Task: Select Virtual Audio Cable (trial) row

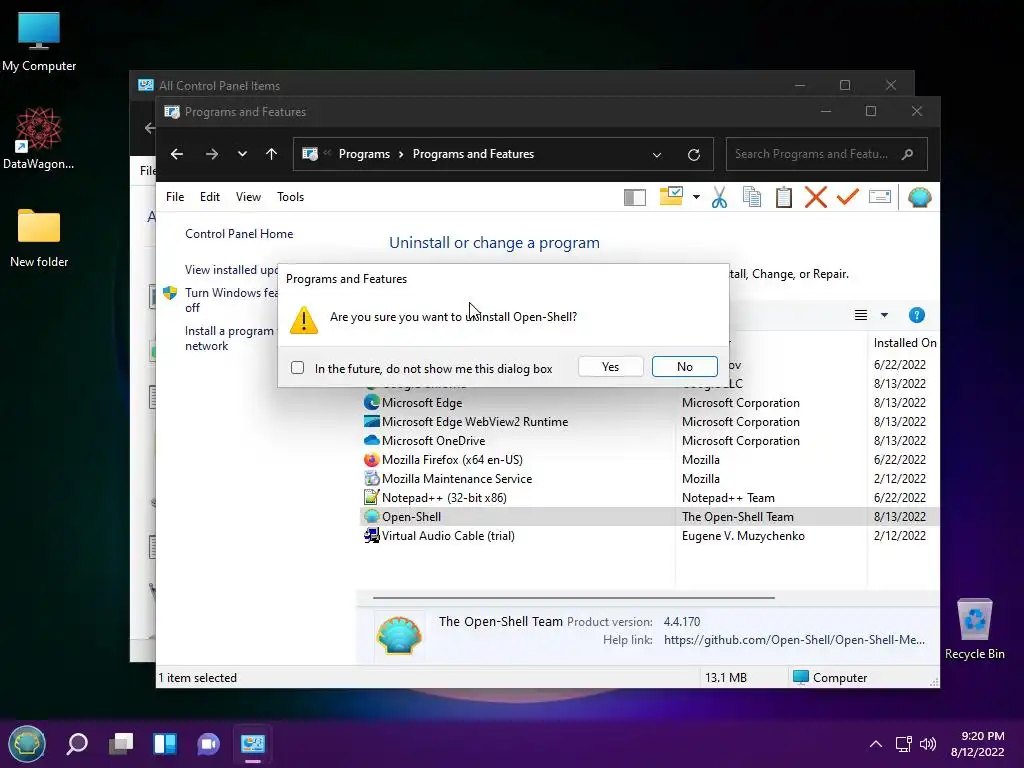Action: [x=650, y=536]
